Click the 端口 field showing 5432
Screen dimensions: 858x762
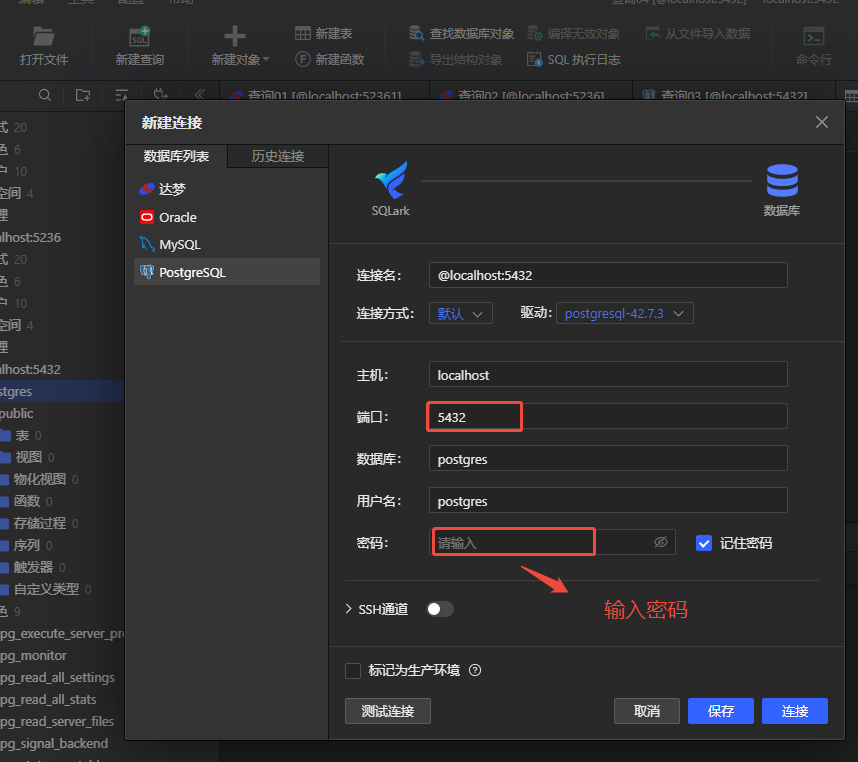[x=608, y=417]
